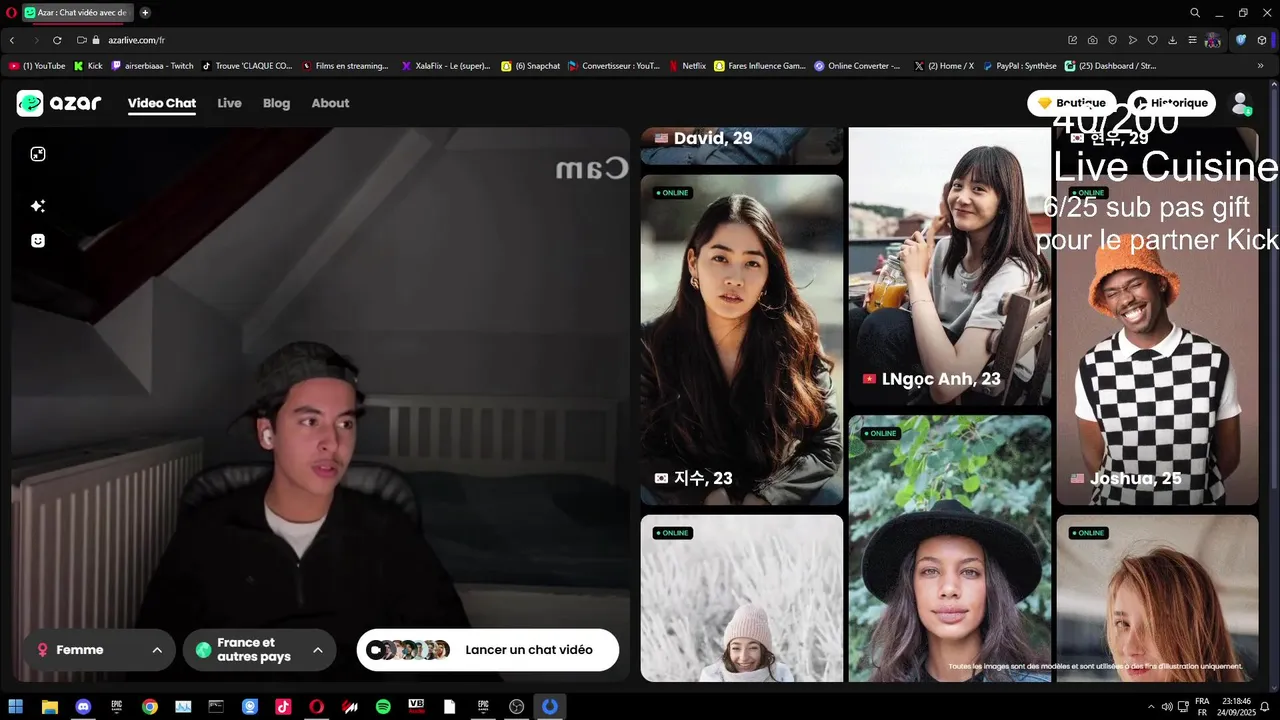The image size is (1280, 720).
Task: Open Discord from the taskbar
Action: coord(83,707)
